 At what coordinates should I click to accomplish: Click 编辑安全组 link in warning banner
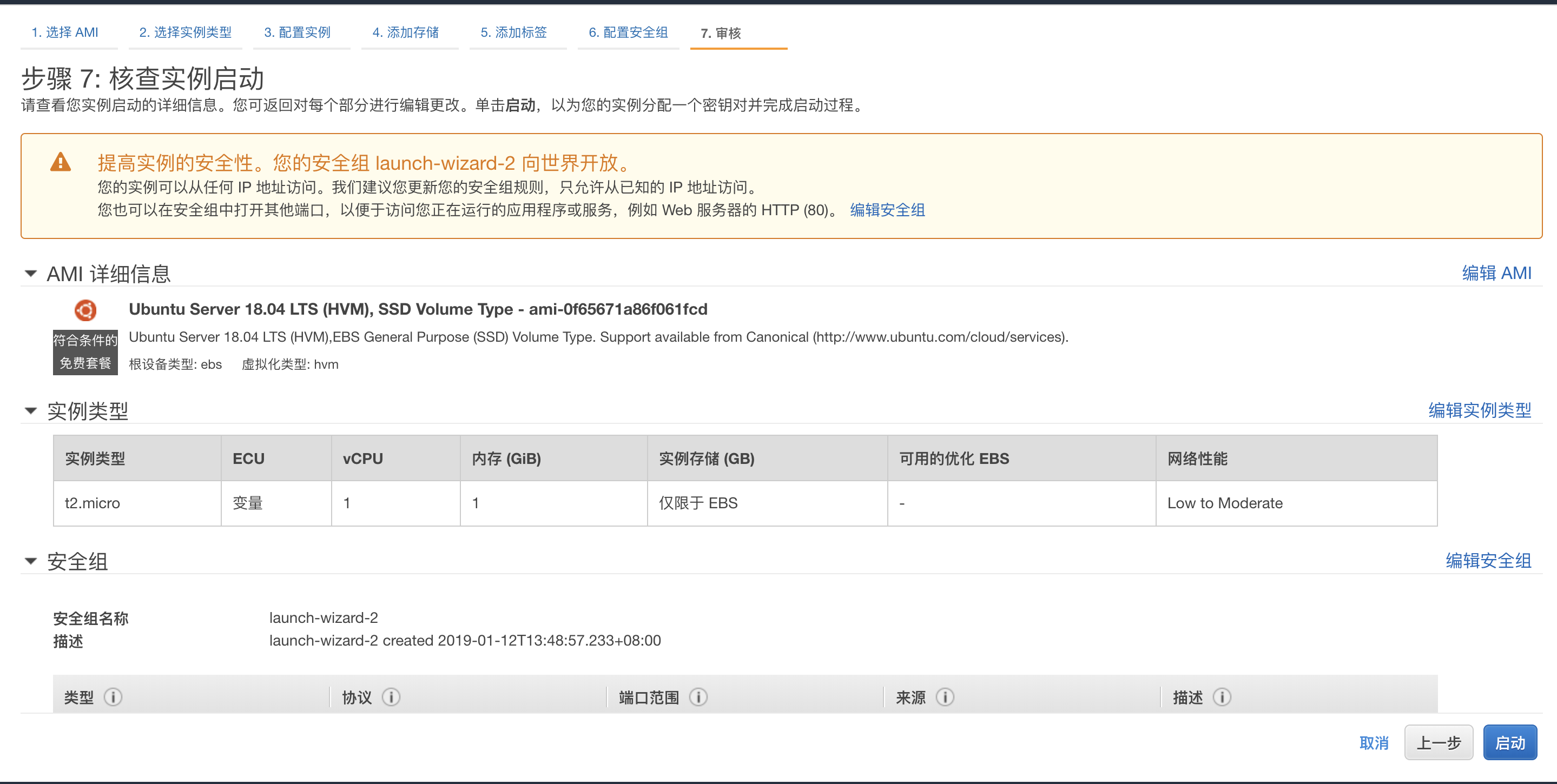(x=887, y=210)
